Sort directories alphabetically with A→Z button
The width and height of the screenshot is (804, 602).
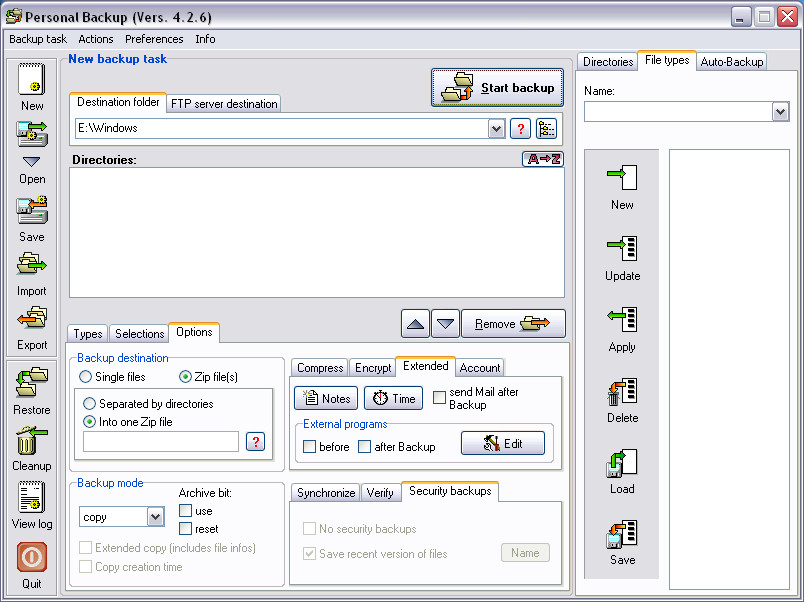tap(543, 159)
